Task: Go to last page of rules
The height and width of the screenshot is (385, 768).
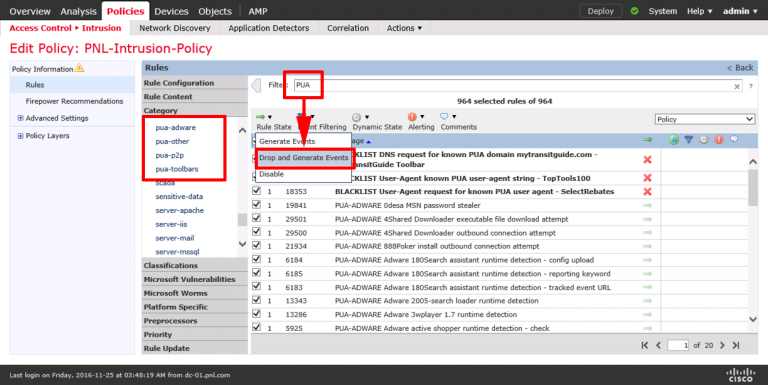Action: 736,345
